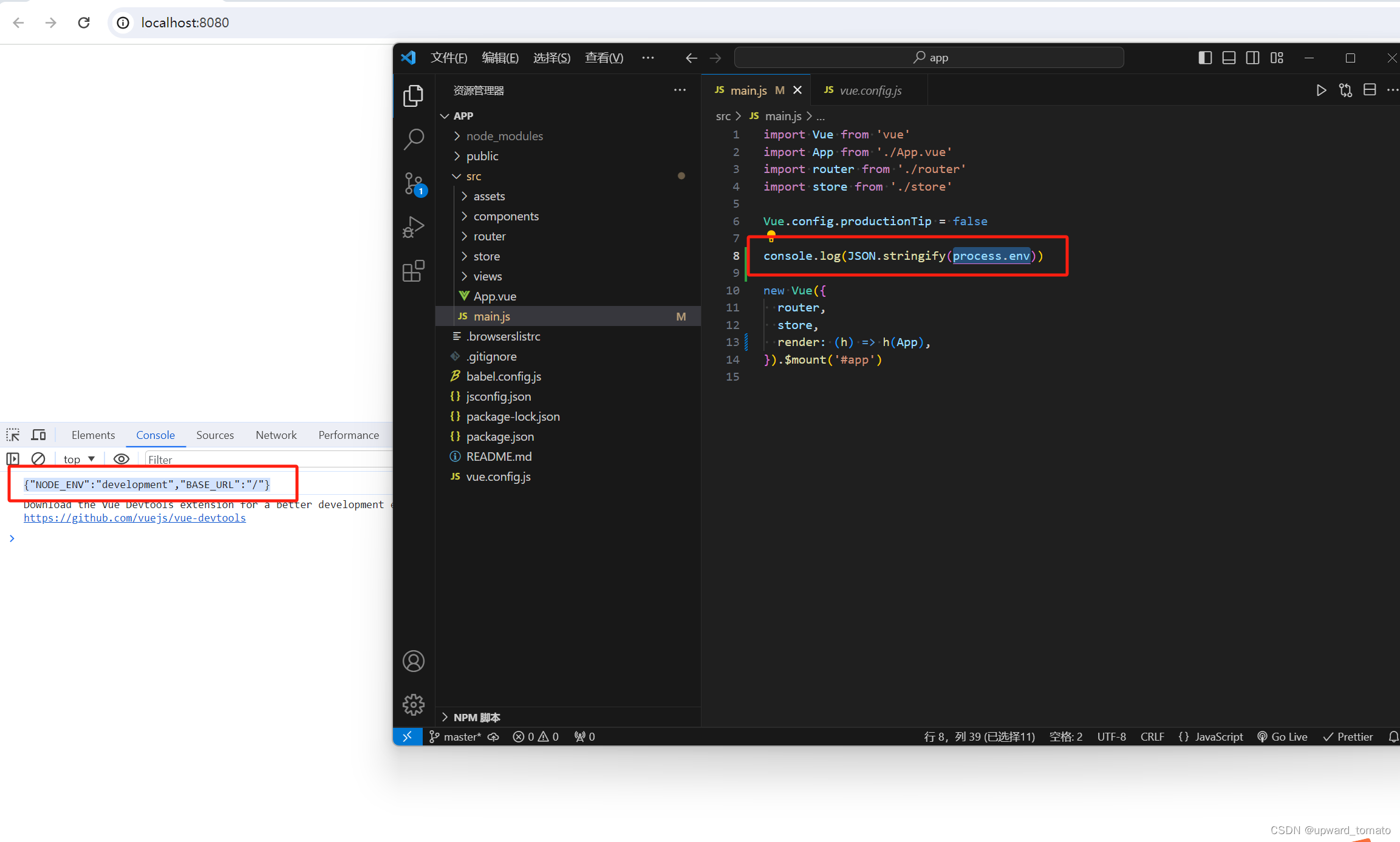This screenshot has height=842, width=1400.
Task: Click Go Live in status bar
Action: click(x=1282, y=736)
